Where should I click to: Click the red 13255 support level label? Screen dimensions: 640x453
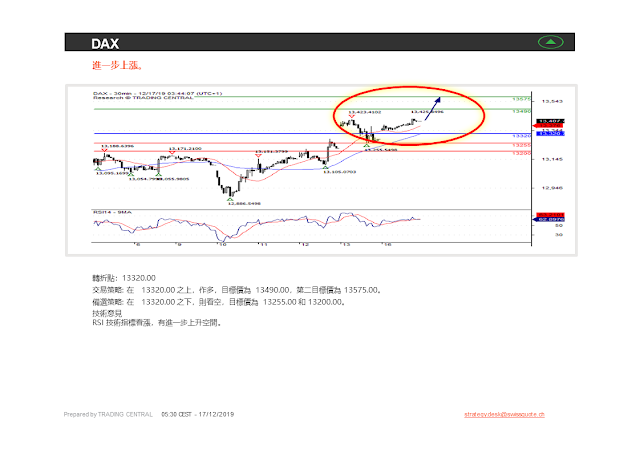click(522, 145)
